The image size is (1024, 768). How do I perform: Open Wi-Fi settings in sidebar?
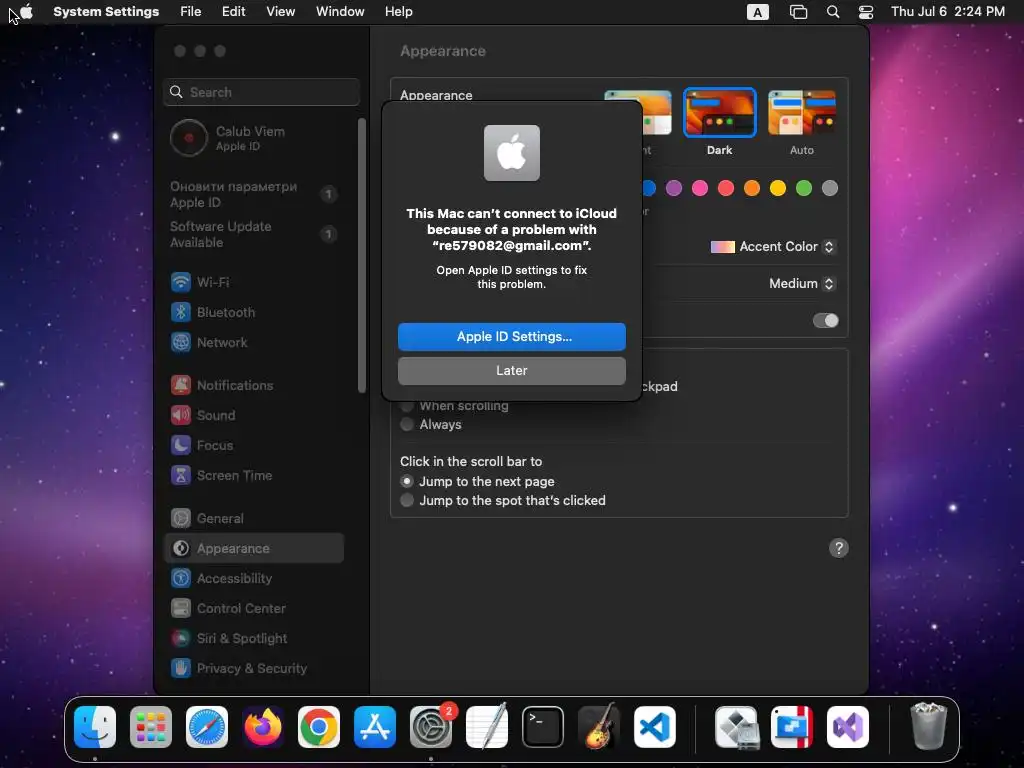253,282
